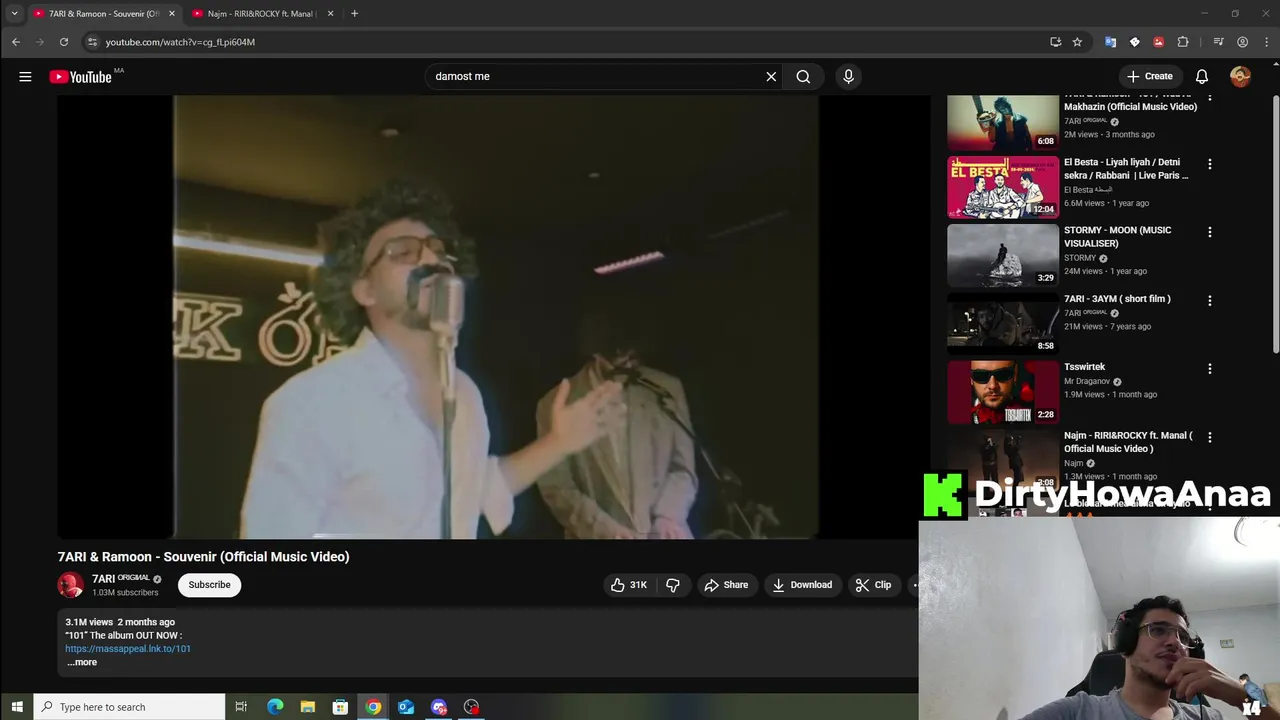Image resolution: width=1280 pixels, height=720 pixels.
Task: Open the Mr Draganov channel name
Action: pyautogui.click(x=1087, y=381)
